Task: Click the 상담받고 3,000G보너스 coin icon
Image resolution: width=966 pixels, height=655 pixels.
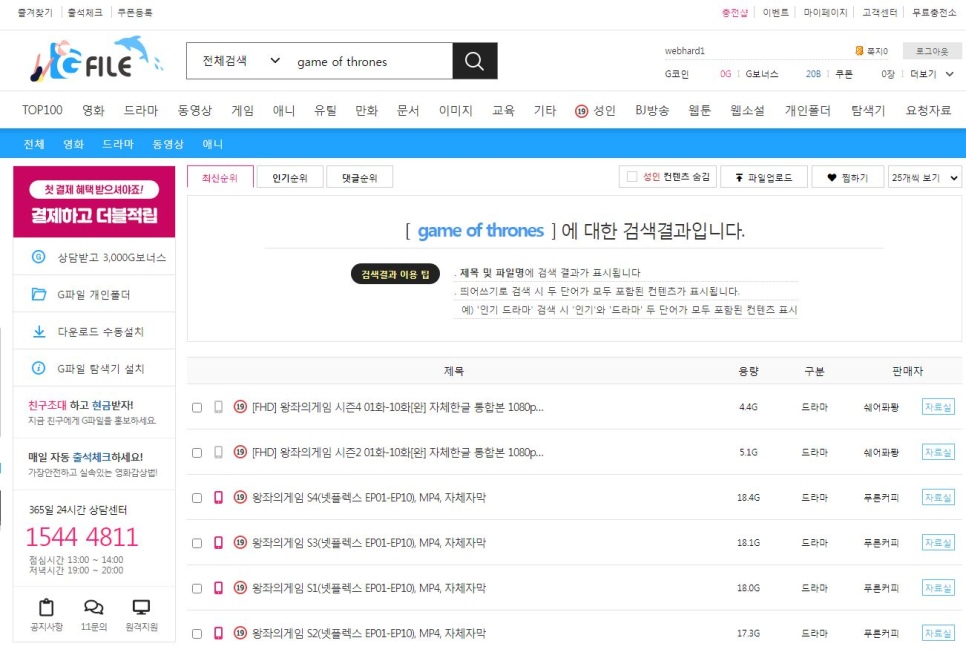Action: (38, 257)
